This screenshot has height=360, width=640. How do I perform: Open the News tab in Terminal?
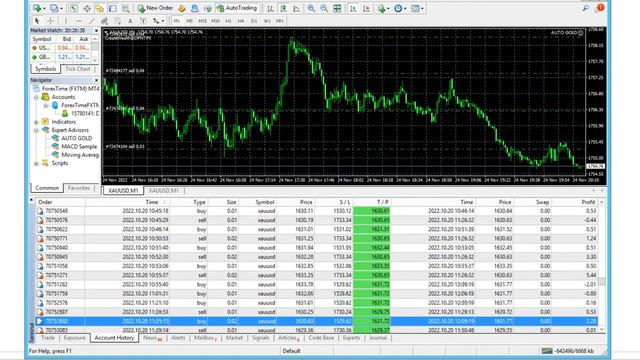[x=153, y=338]
